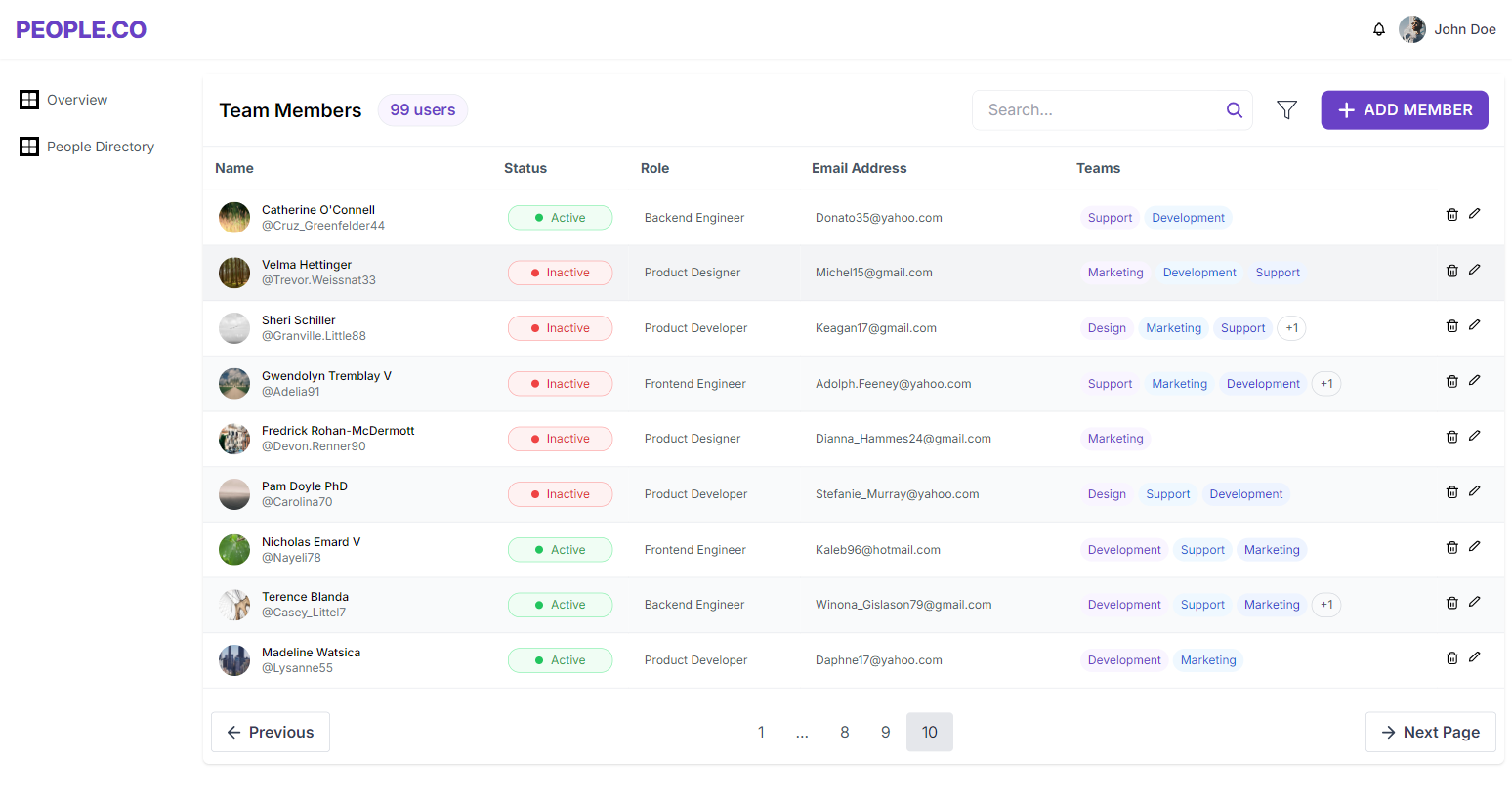This screenshot has width=1512, height=803.
Task: Click email Winona_Gislason79@gmail.com
Action: 903,605
